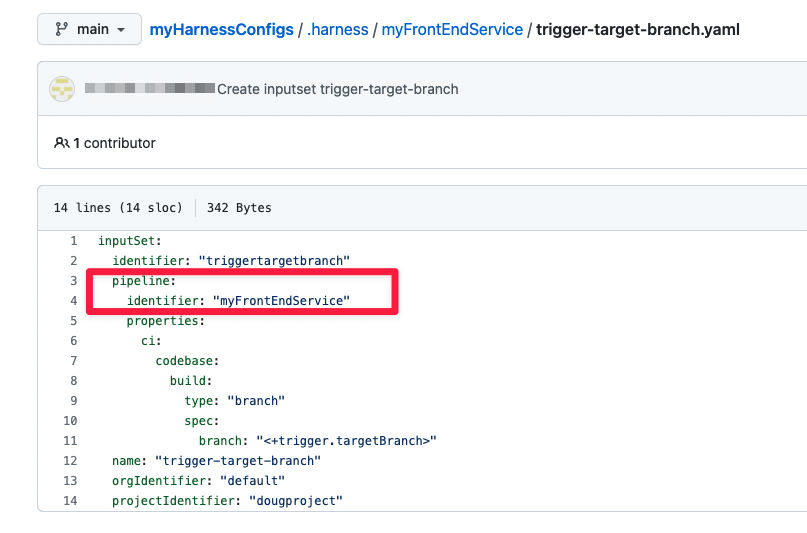
Task: Click the "<+trigger.targetBranch>" value in the code
Action: coord(346,441)
